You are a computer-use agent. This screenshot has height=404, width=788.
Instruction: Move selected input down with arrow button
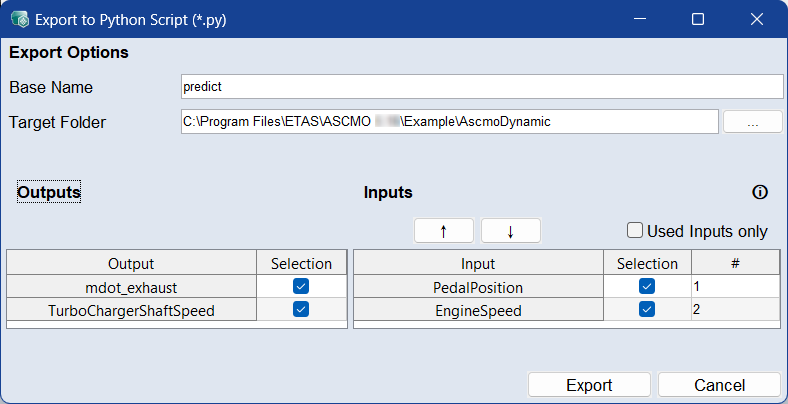pyautogui.click(x=510, y=231)
